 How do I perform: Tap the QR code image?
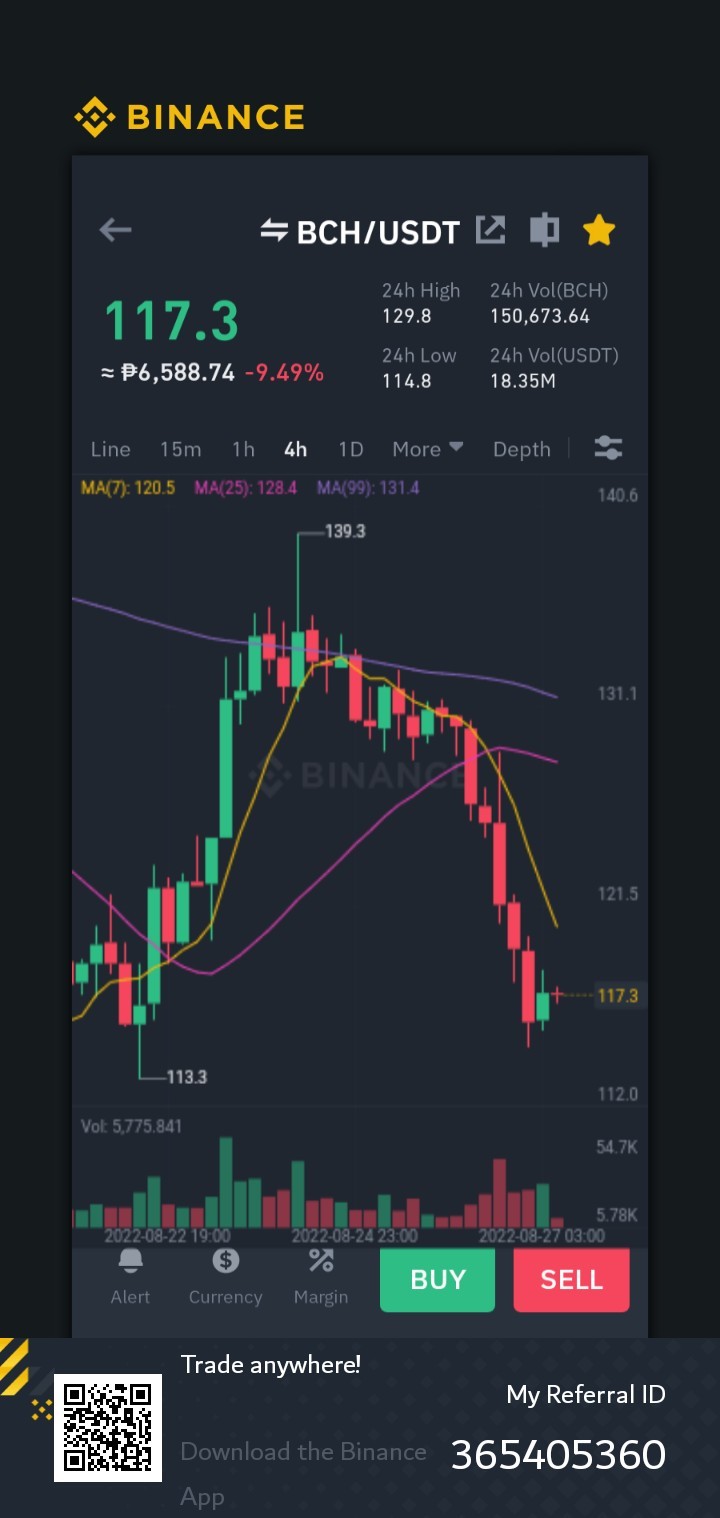click(108, 1428)
